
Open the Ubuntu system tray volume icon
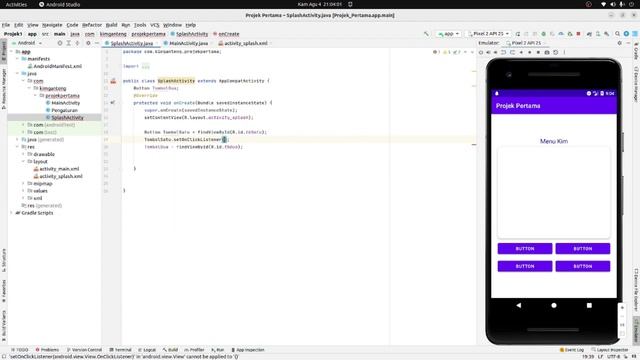(613, 4)
